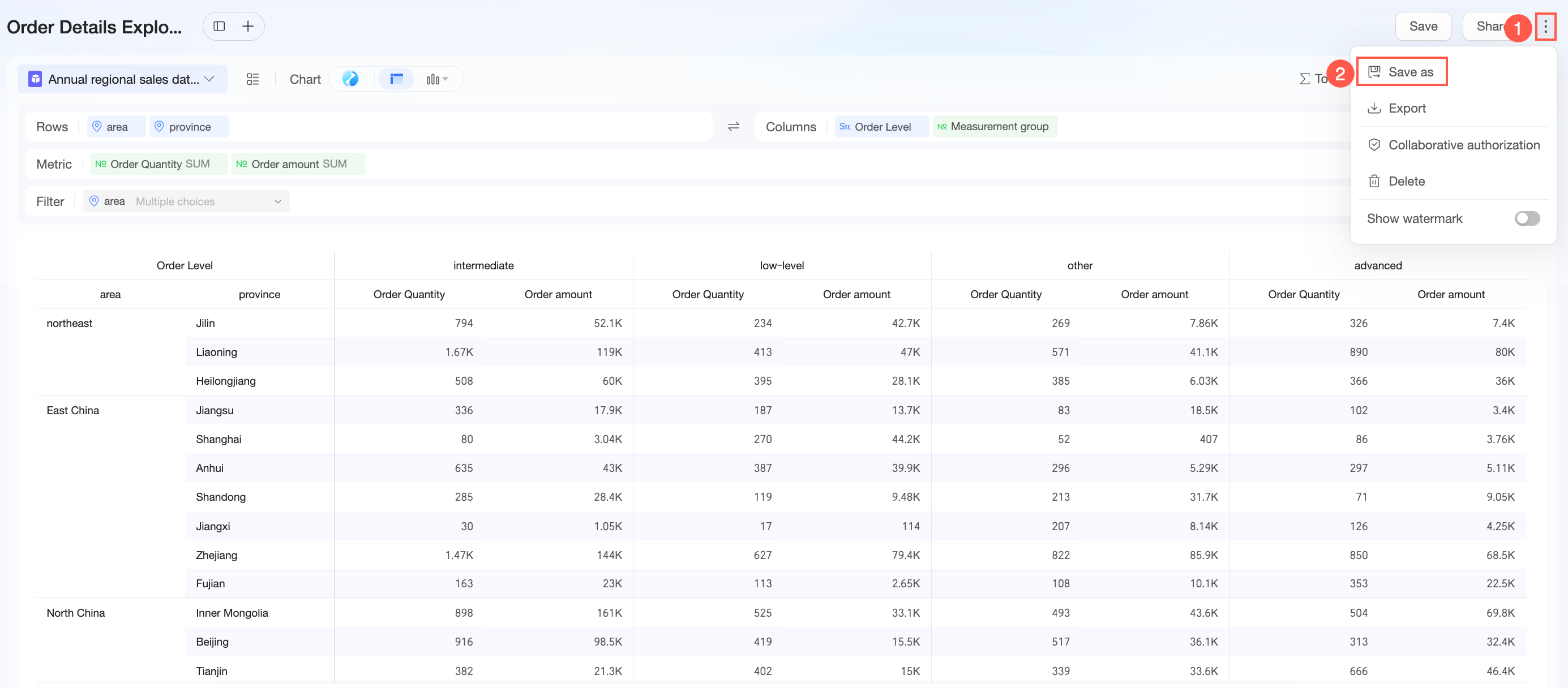This screenshot has width=1568, height=688.
Task: Open Collaborative authorization menu entry
Action: point(1454,145)
